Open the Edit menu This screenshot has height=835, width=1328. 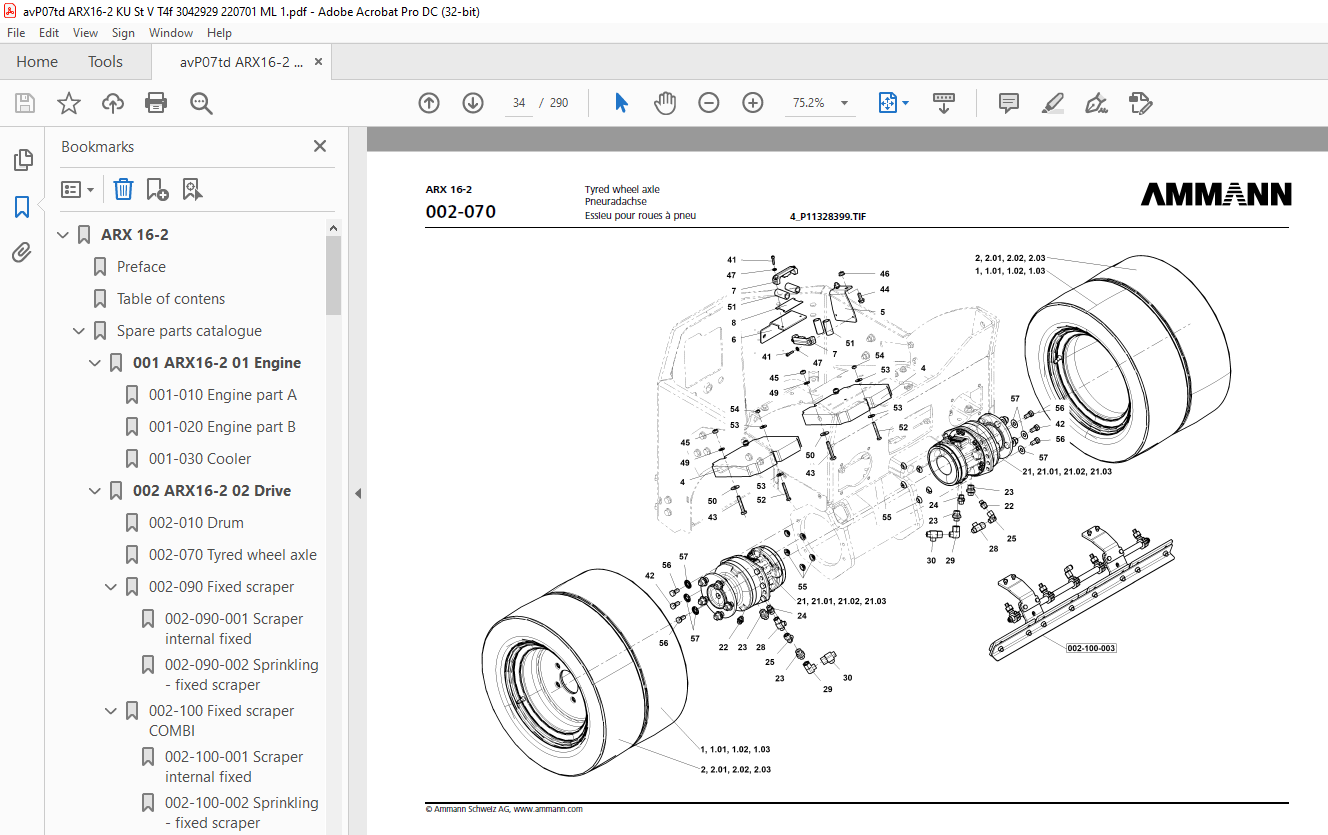[49, 33]
